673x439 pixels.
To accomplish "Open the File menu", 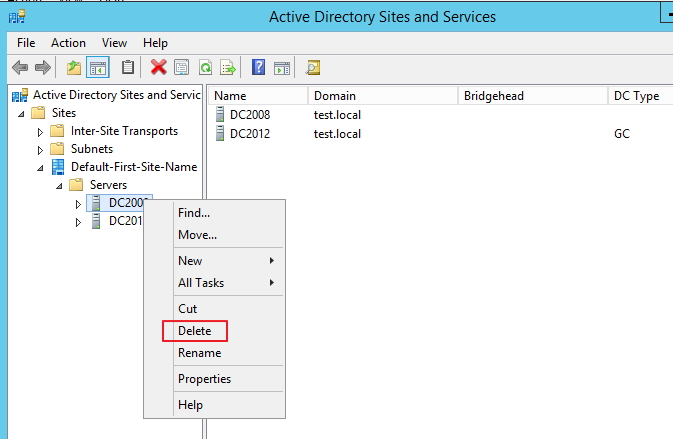I will (26, 43).
